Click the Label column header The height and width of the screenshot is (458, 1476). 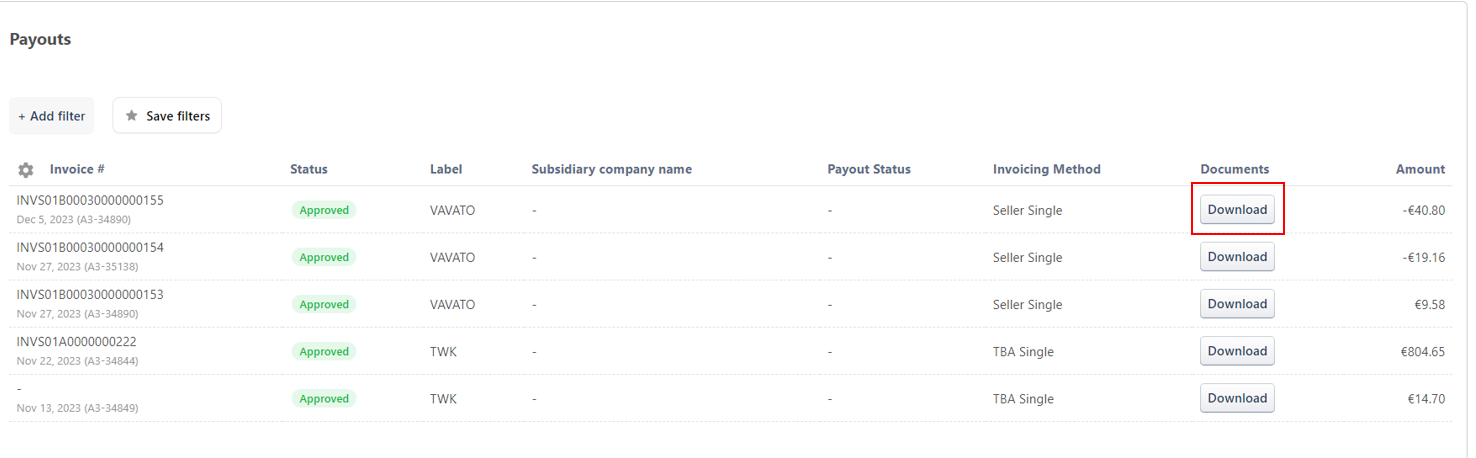coord(446,169)
